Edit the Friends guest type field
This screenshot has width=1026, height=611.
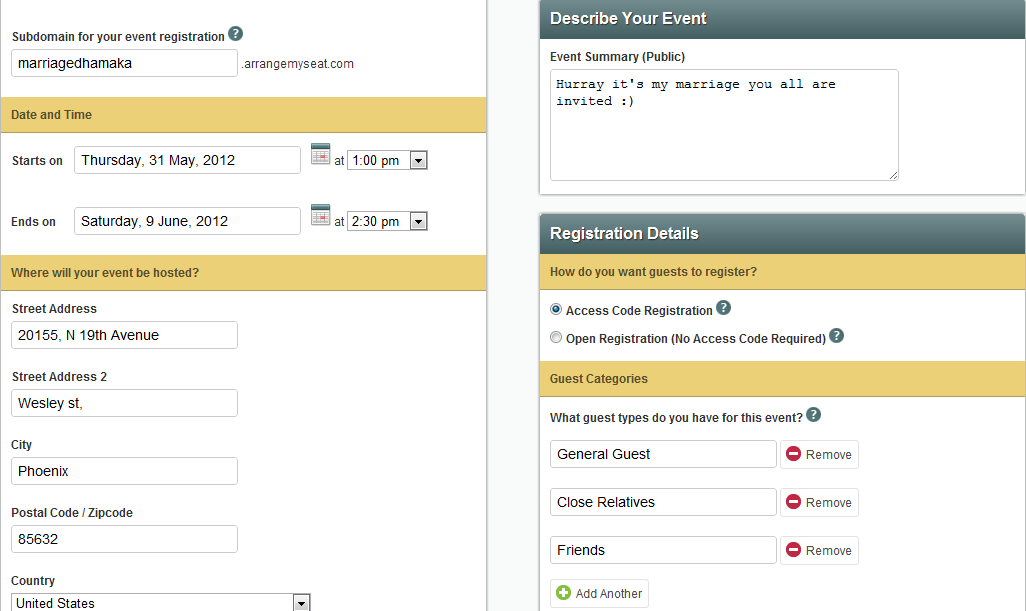click(x=663, y=550)
